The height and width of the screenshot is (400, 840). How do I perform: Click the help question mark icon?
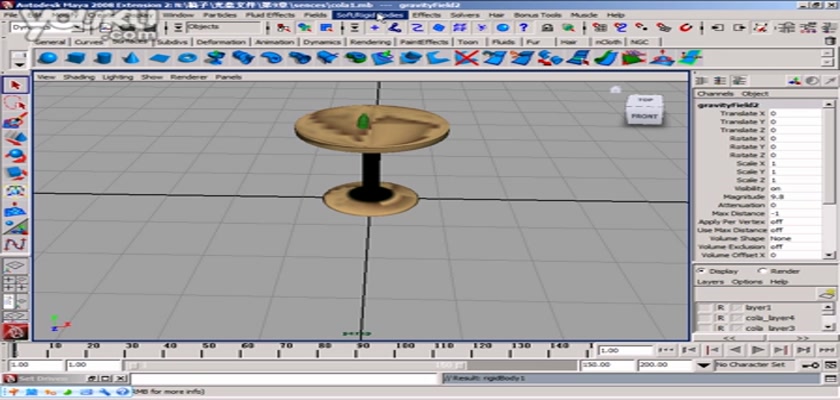[x=523, y=28]
